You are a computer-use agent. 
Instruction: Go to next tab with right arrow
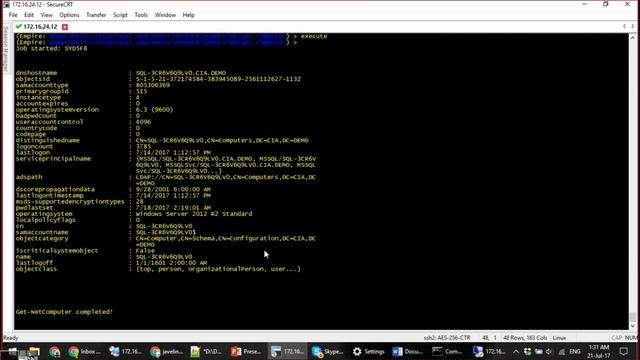pos(633,27)
